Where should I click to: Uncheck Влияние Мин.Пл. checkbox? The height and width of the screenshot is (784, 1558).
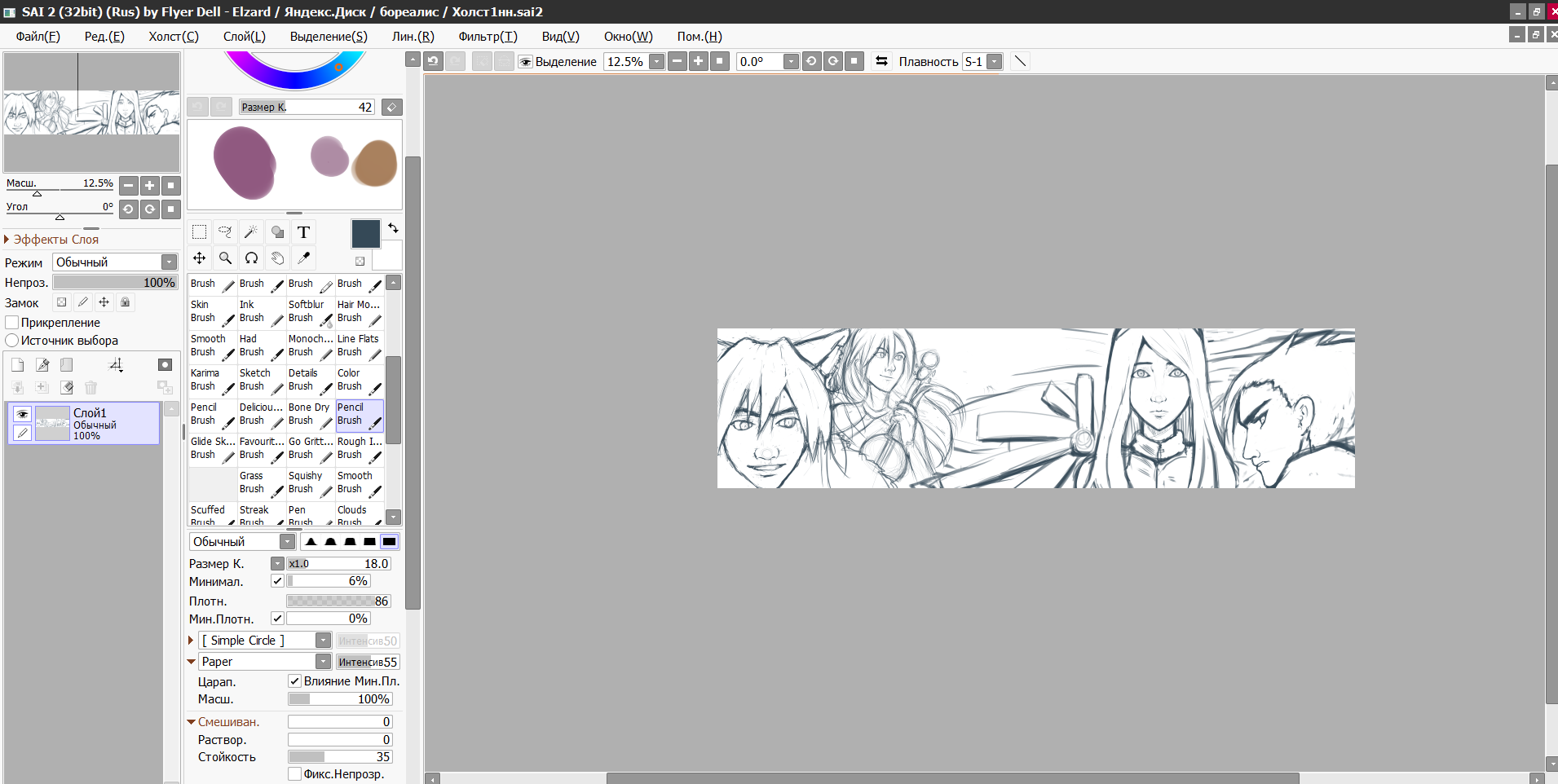(x=294, y=681)
